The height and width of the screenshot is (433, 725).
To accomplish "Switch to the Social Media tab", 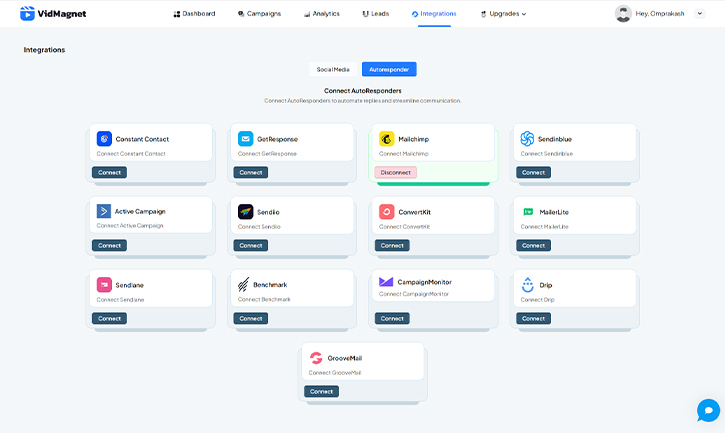I will click(x=333, y=69).
